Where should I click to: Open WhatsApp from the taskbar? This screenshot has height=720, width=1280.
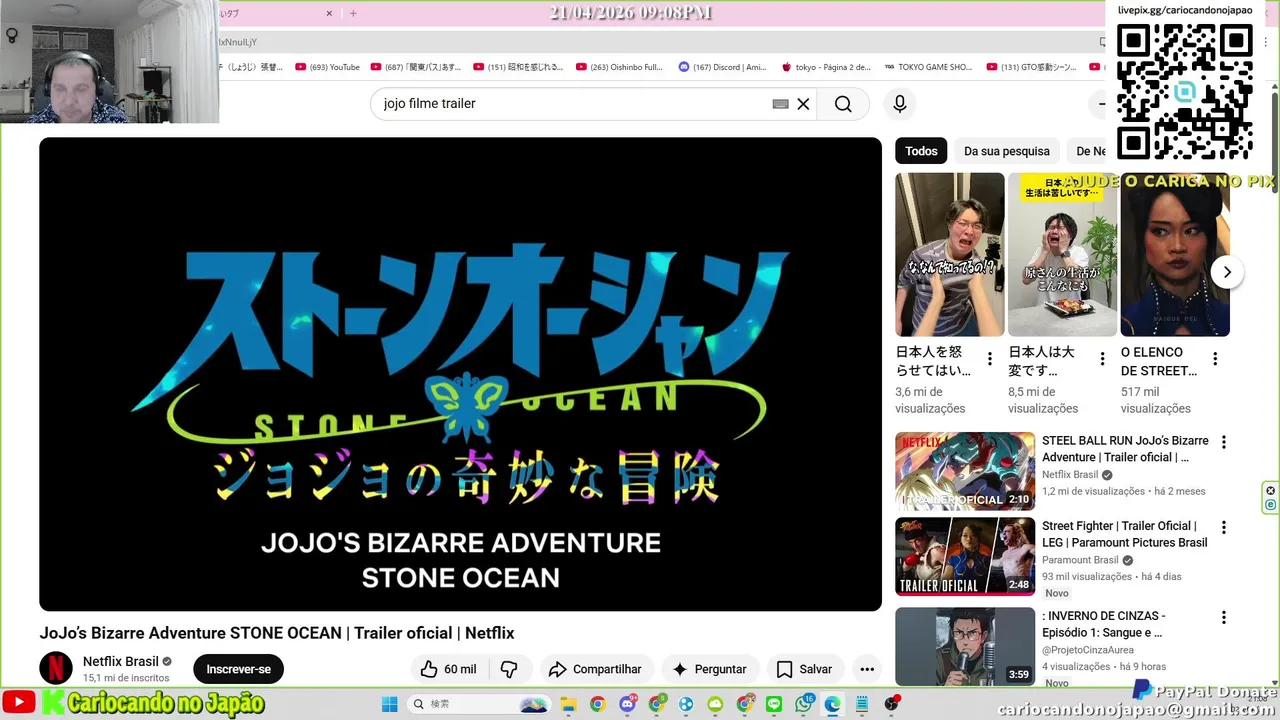[x=803, y=704]
